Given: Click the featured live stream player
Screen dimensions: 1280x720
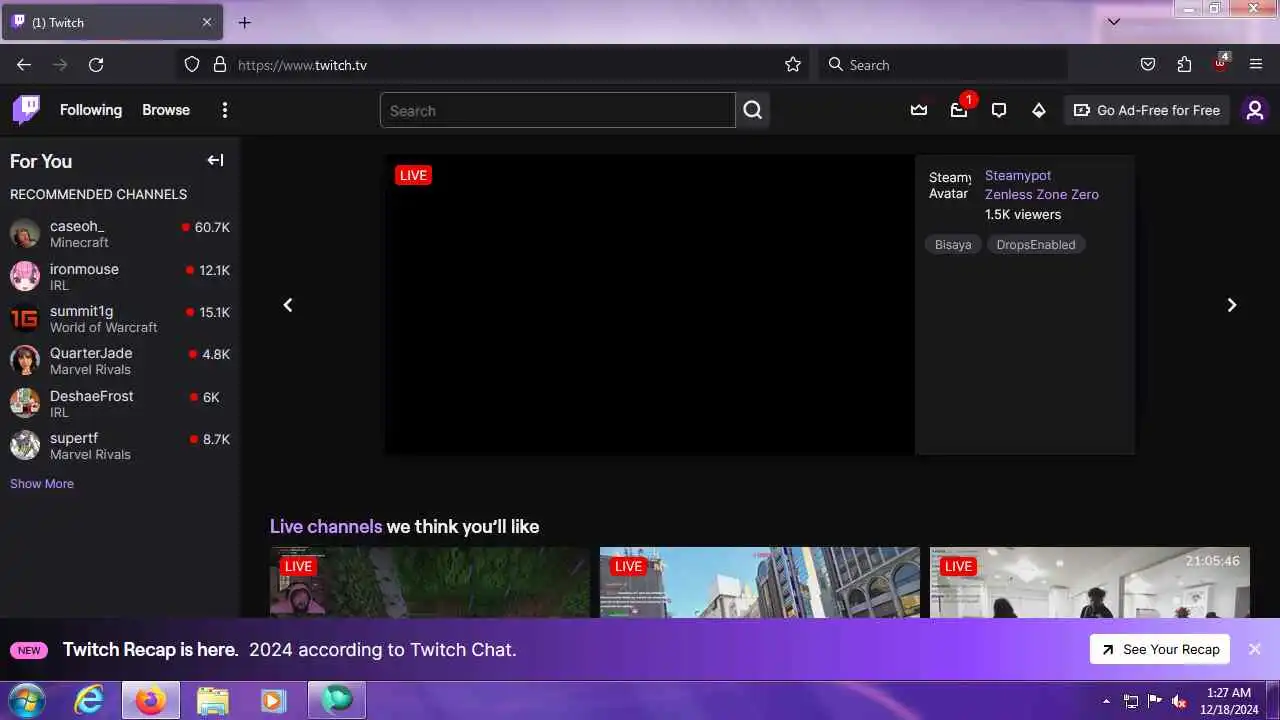Looking at the screenshot, I should 650,304.
